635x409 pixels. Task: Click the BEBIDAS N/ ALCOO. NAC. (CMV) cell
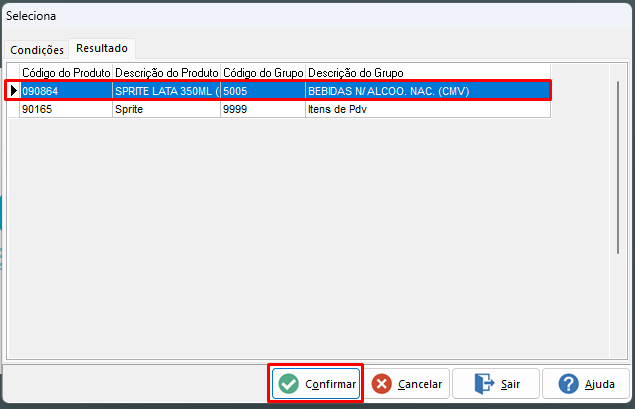coord(428,91)
